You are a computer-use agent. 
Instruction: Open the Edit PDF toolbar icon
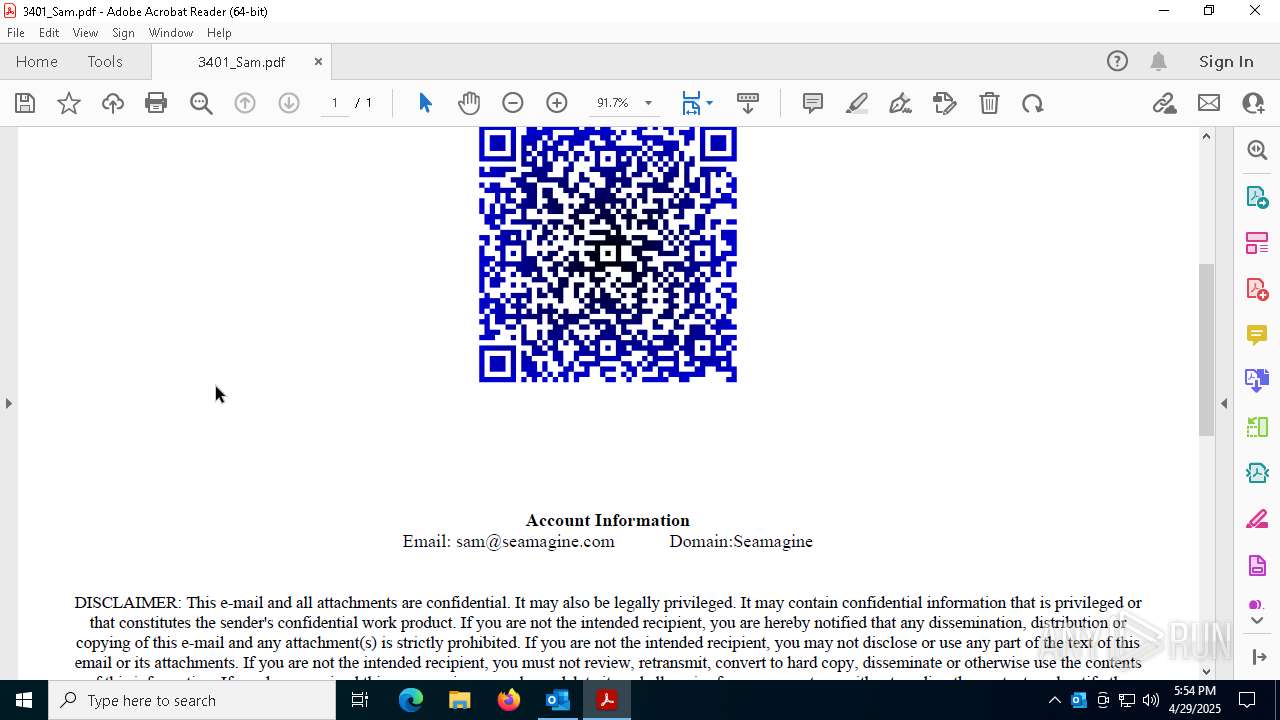coord(945,103)
